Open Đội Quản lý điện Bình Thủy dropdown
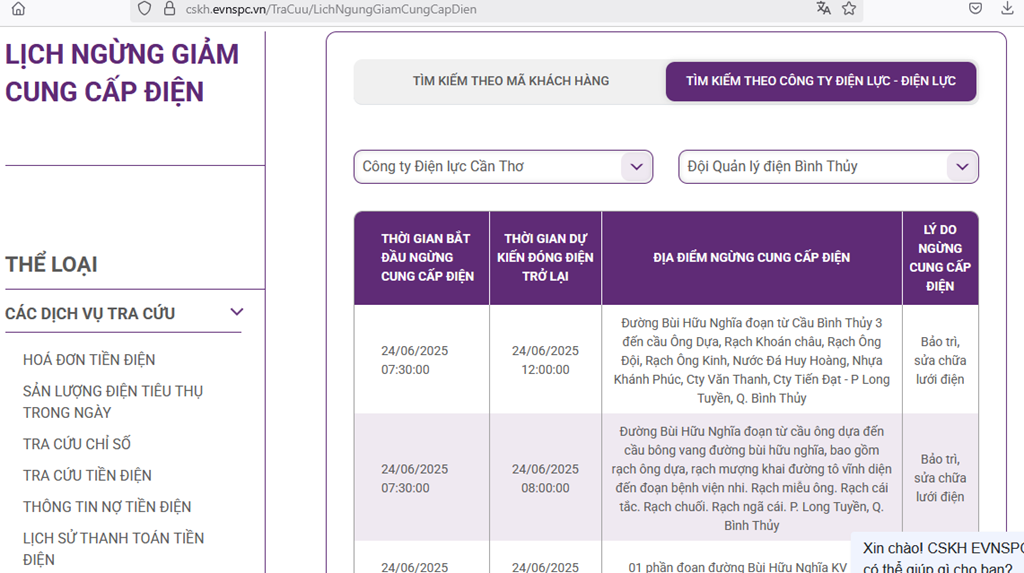 (828, 167)
